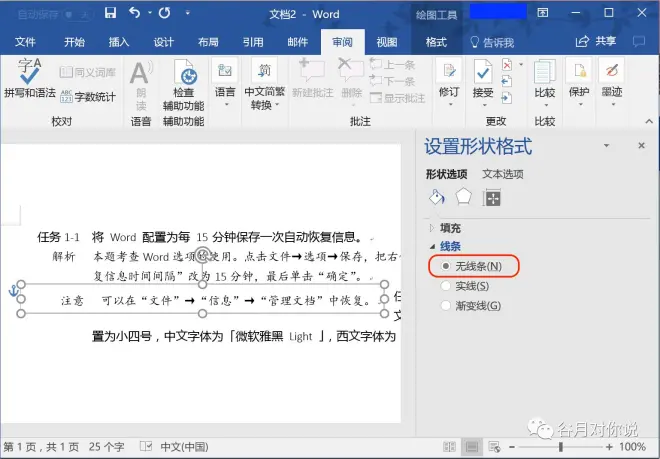Click the reject change red X icon
The height and width of the screenshot is (459, 660).
(507, 65)
